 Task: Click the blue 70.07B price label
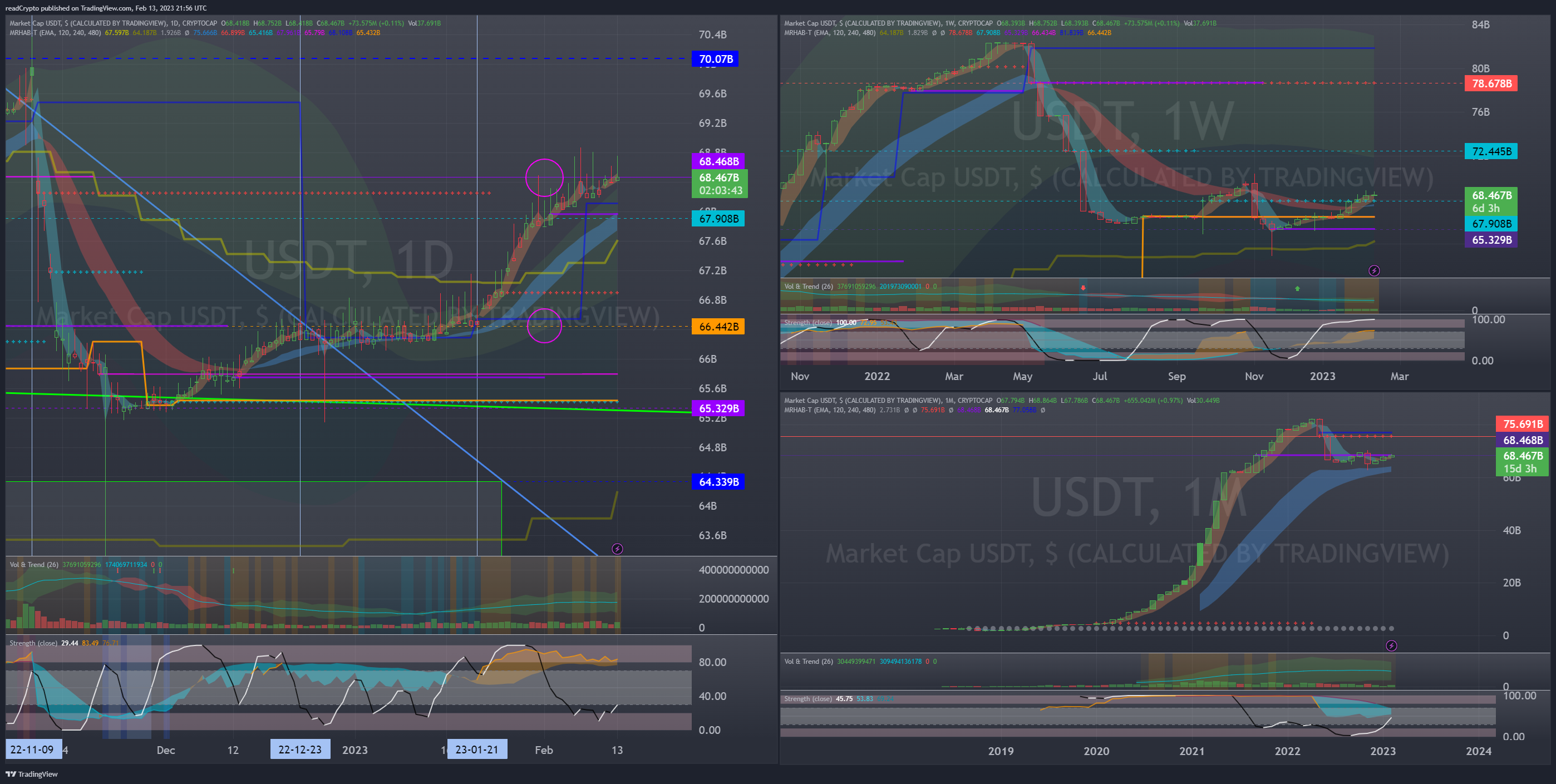point(715,58)
